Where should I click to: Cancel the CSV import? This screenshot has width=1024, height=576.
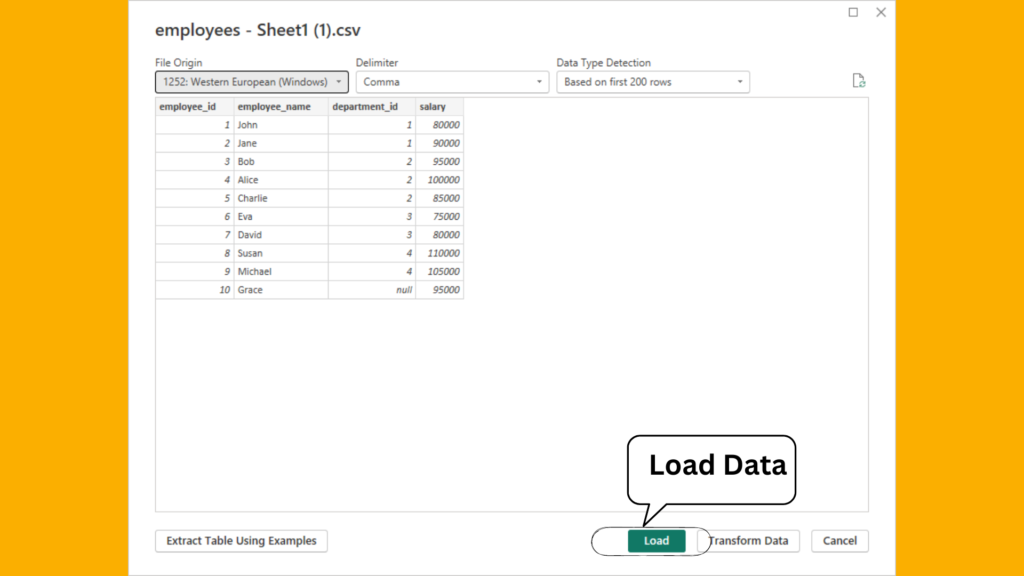tap(840, 541)
